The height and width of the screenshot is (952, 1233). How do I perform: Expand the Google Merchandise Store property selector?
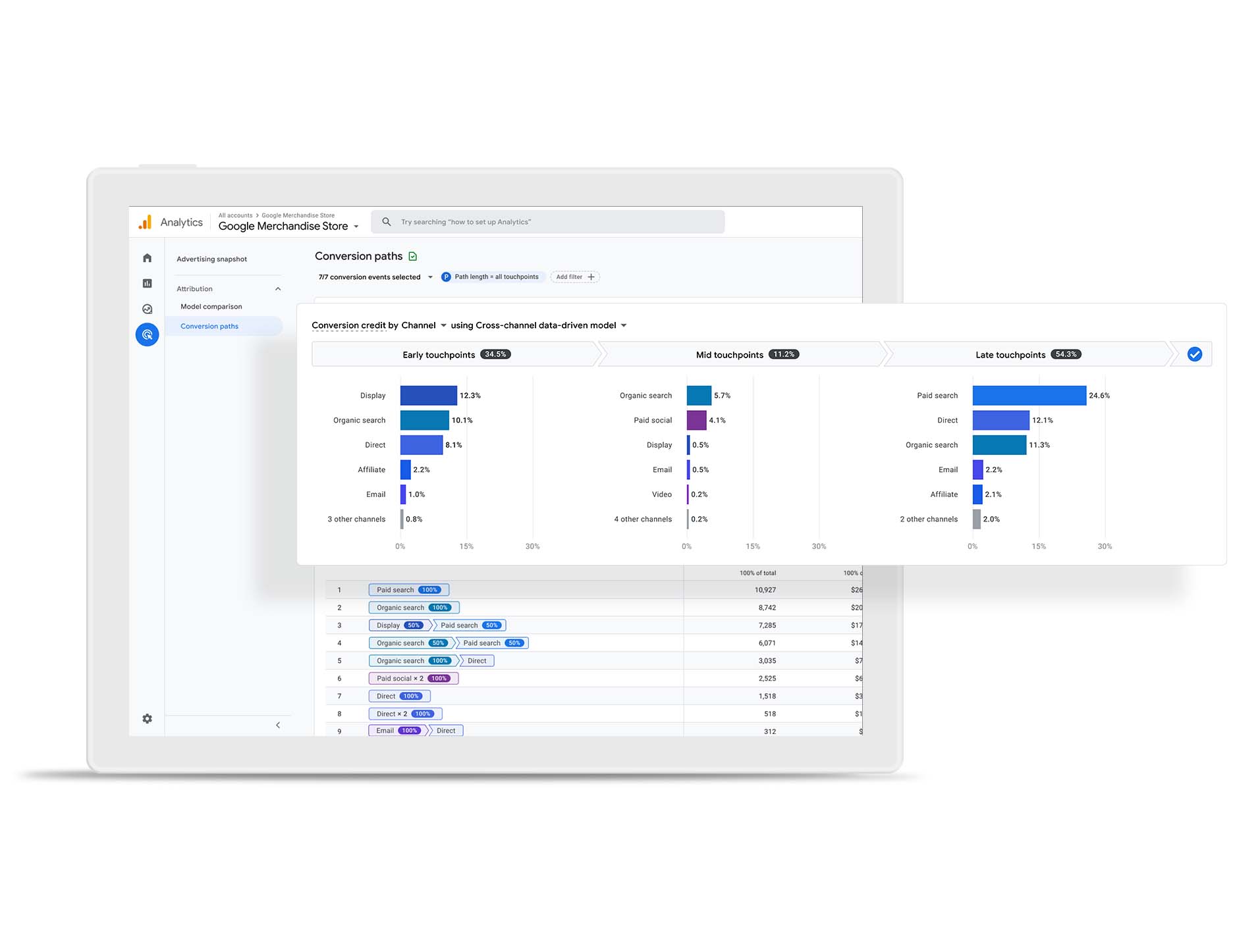coord(356,226)
